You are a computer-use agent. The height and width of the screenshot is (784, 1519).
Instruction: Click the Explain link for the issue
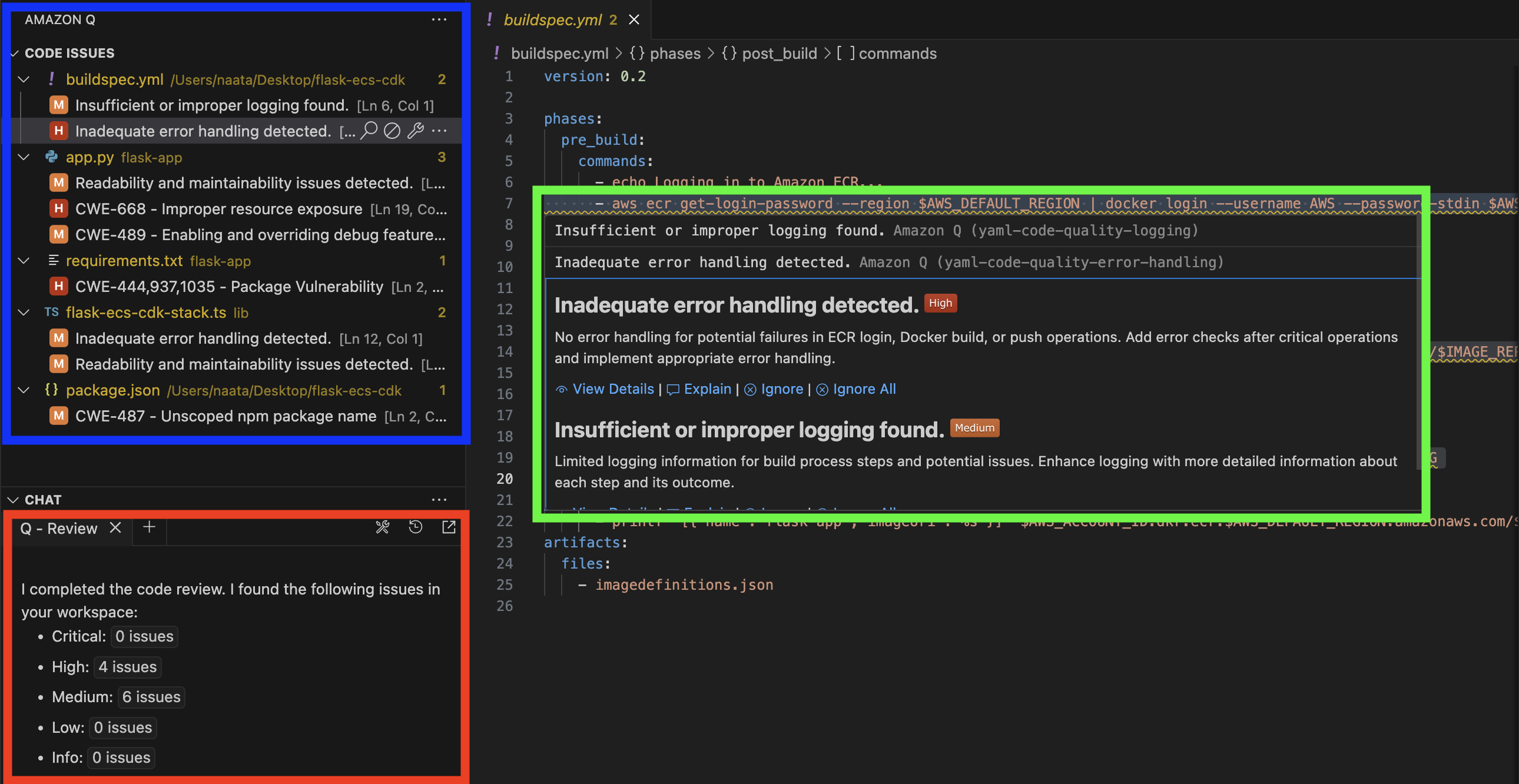(x=706, y=389)
